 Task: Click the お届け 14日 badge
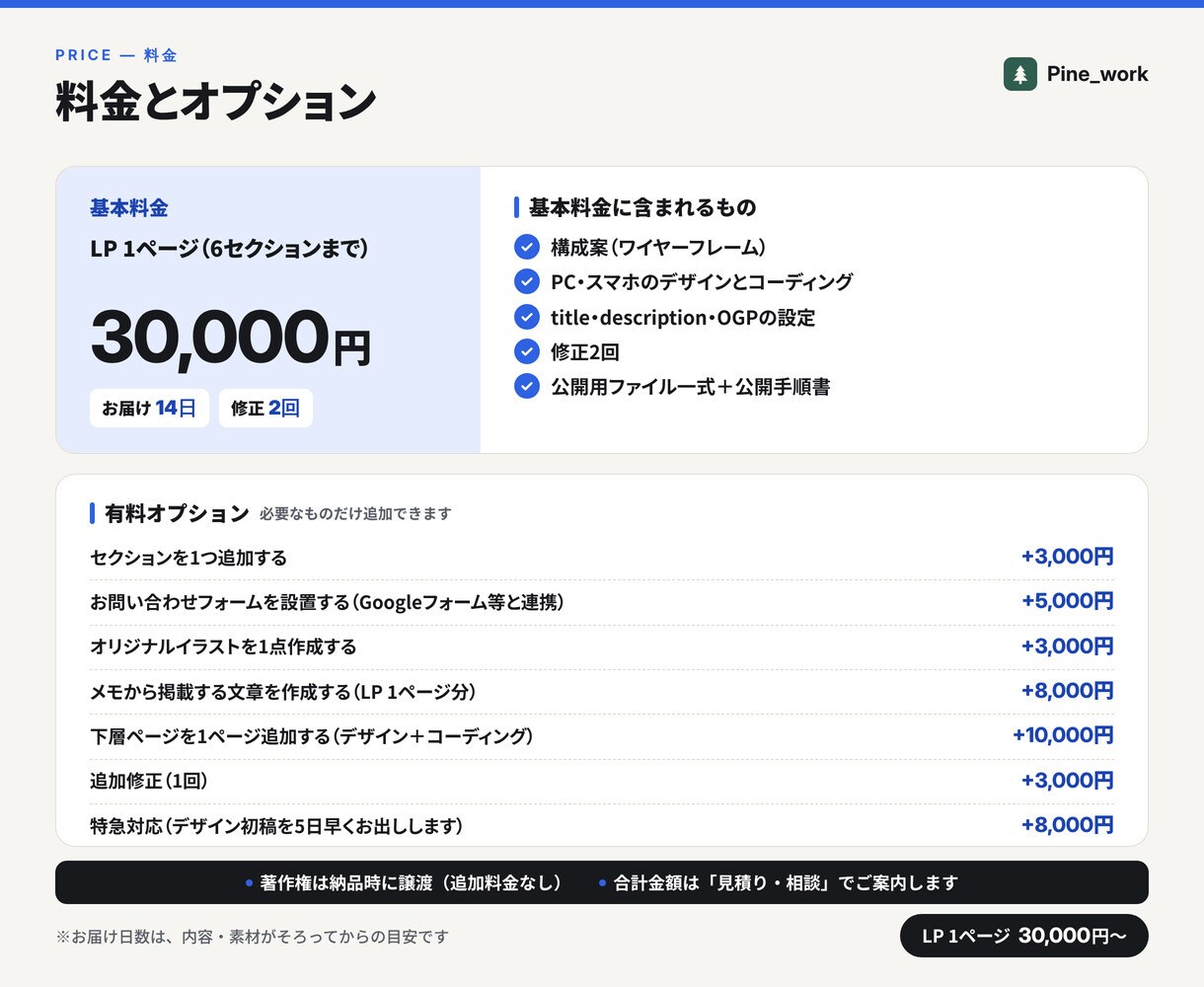(x=149, y=408)
